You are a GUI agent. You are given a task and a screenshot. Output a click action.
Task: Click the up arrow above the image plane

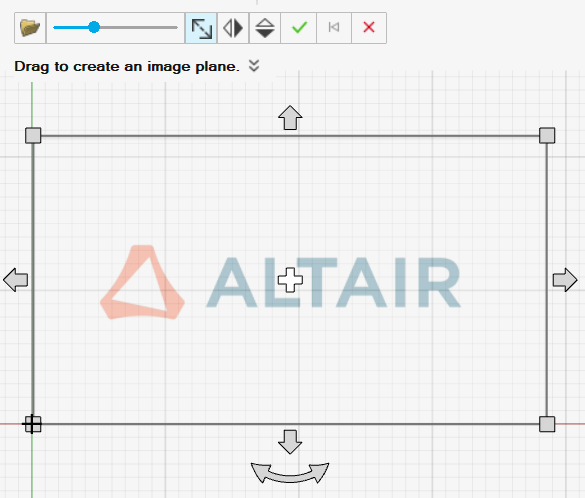tap(290, 118)
